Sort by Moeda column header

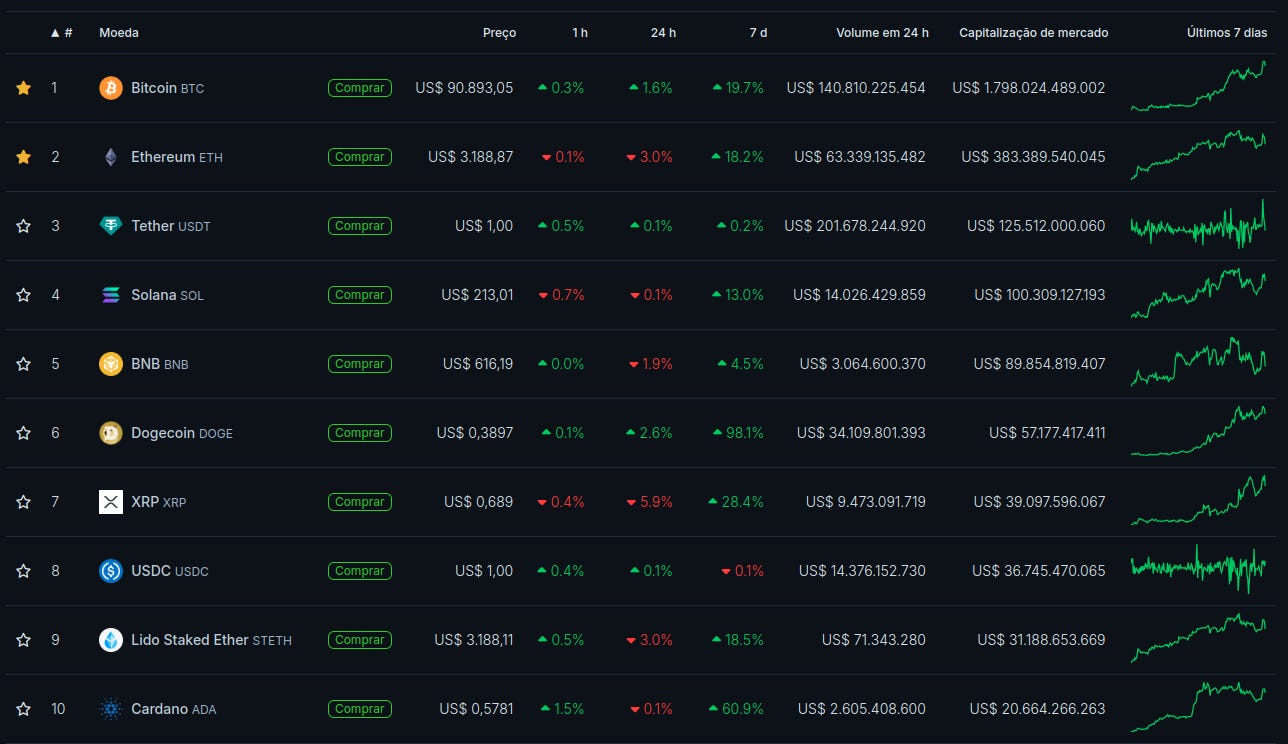[119, 33]
